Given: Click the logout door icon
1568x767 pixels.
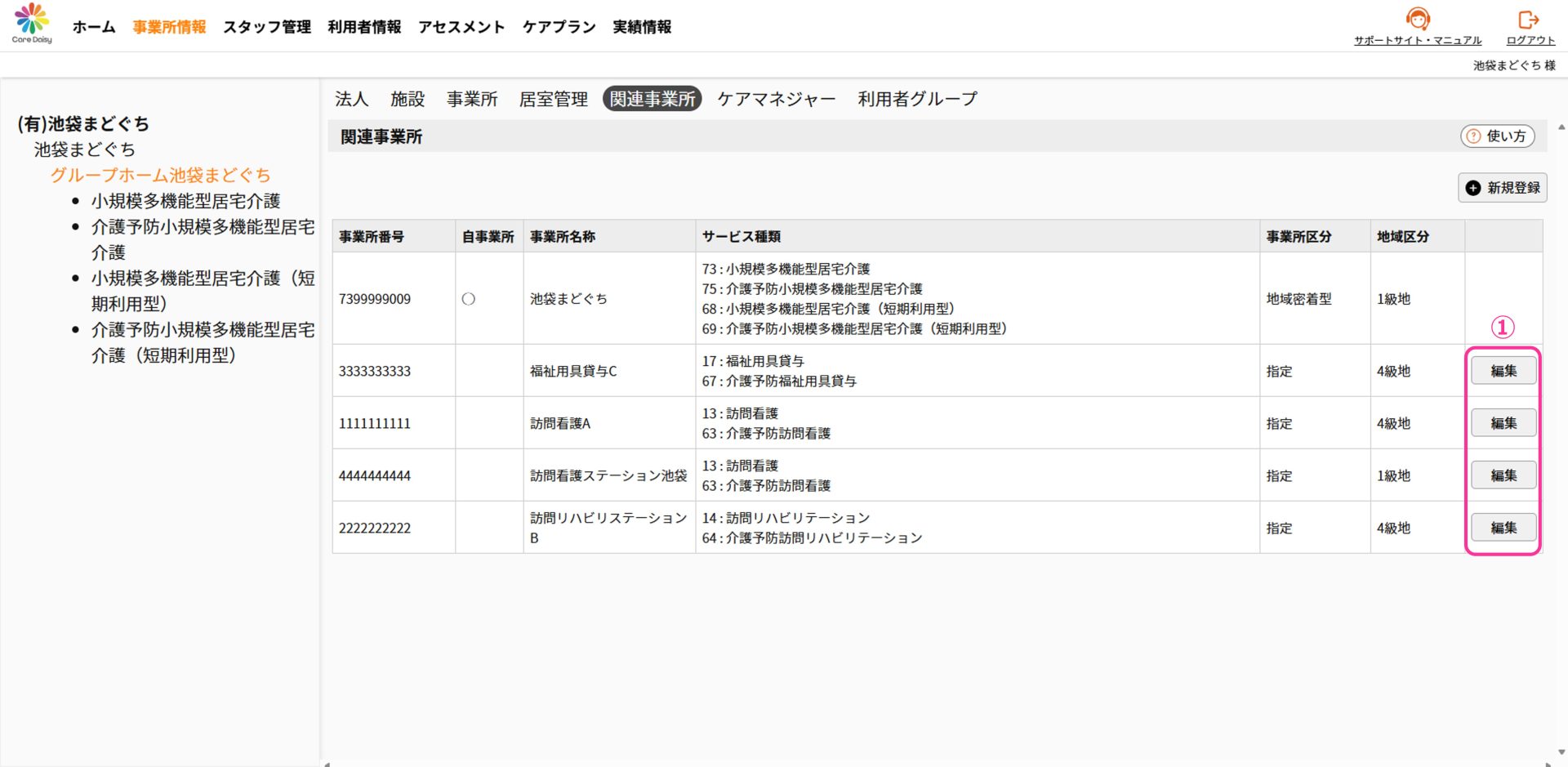Looking at the screenshot, I should [x=1528, y=19].
